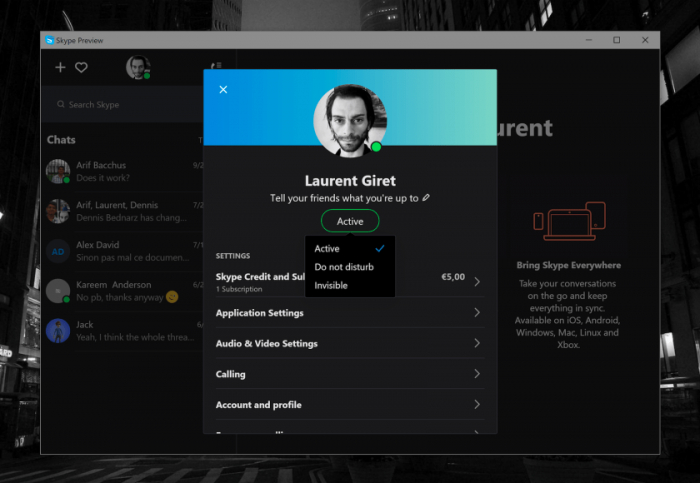
Task: Open Account and profile
Action: coord(350,404)
